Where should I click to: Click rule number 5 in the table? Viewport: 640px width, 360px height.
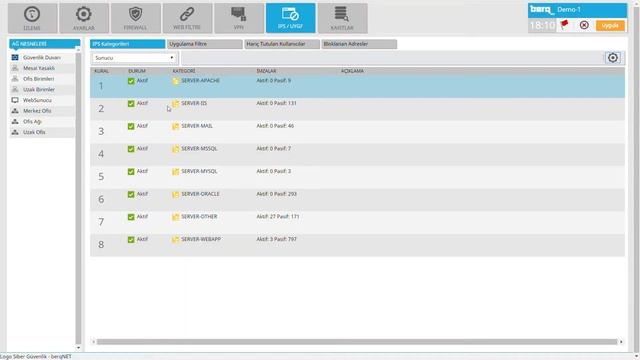coord(101,177)
